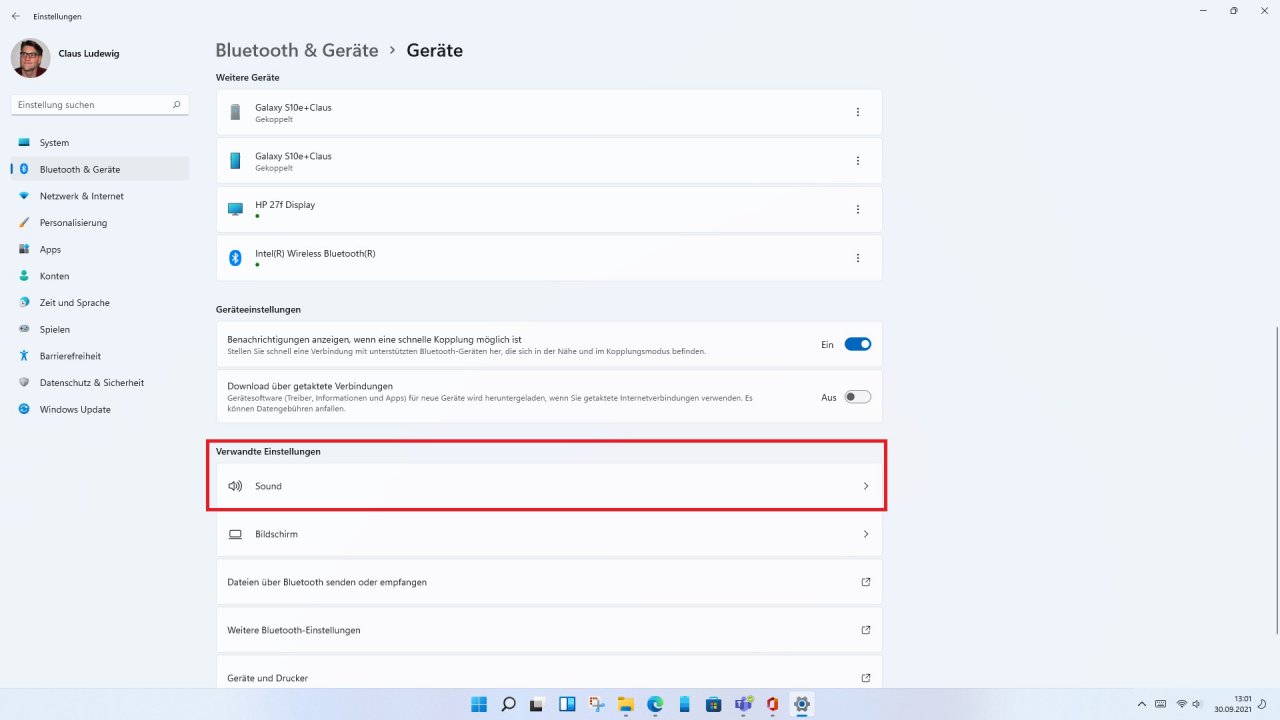Screen dimensions: 1280x720
Task: Click the 'Einstellung suchen' search field
Action: (100, 104)
